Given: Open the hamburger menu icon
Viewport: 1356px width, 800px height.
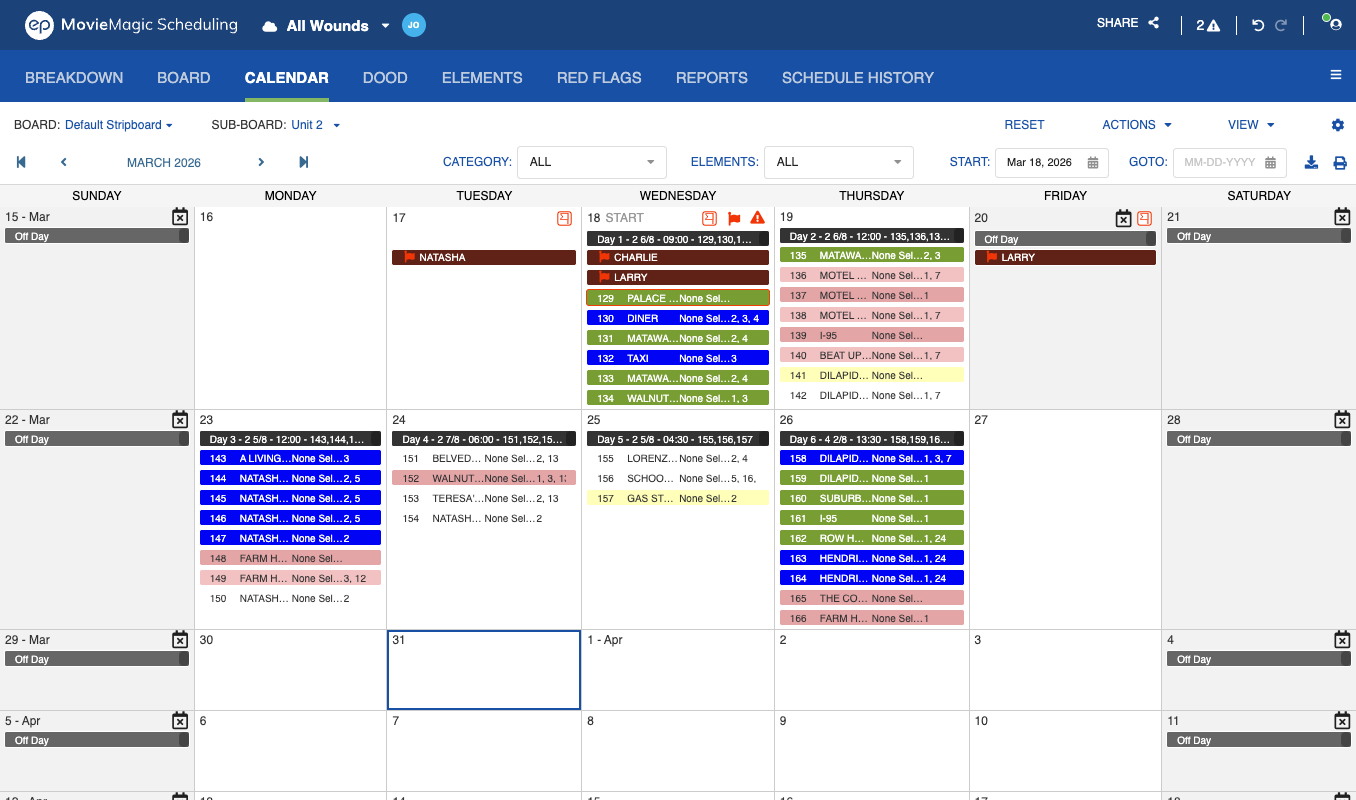Looking at the screenshot, I should click(x=1335, y=75).
